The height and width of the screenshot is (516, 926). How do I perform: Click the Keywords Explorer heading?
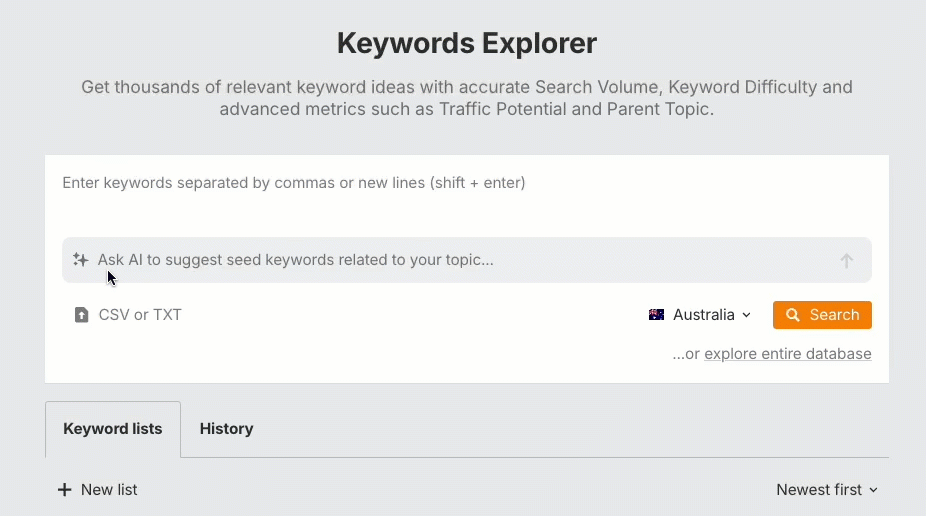tap(467, 43)
